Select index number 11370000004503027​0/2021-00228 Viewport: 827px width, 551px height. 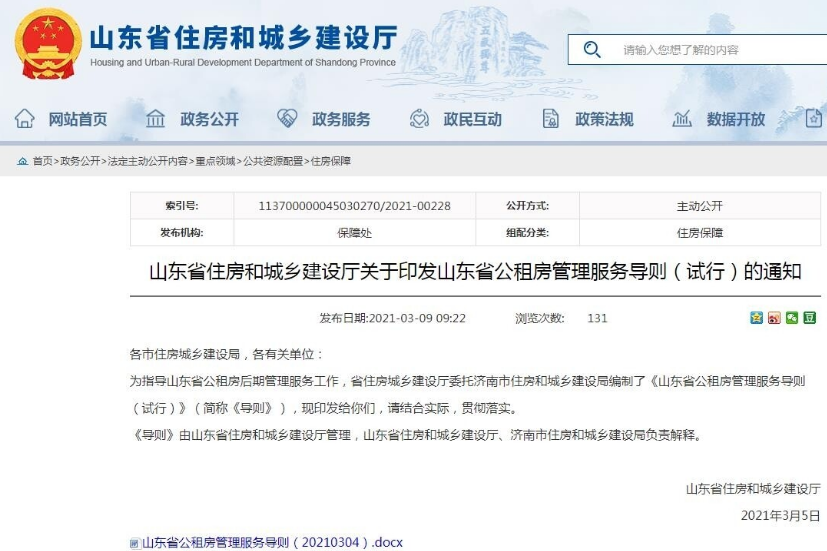(x=354, y=206)
